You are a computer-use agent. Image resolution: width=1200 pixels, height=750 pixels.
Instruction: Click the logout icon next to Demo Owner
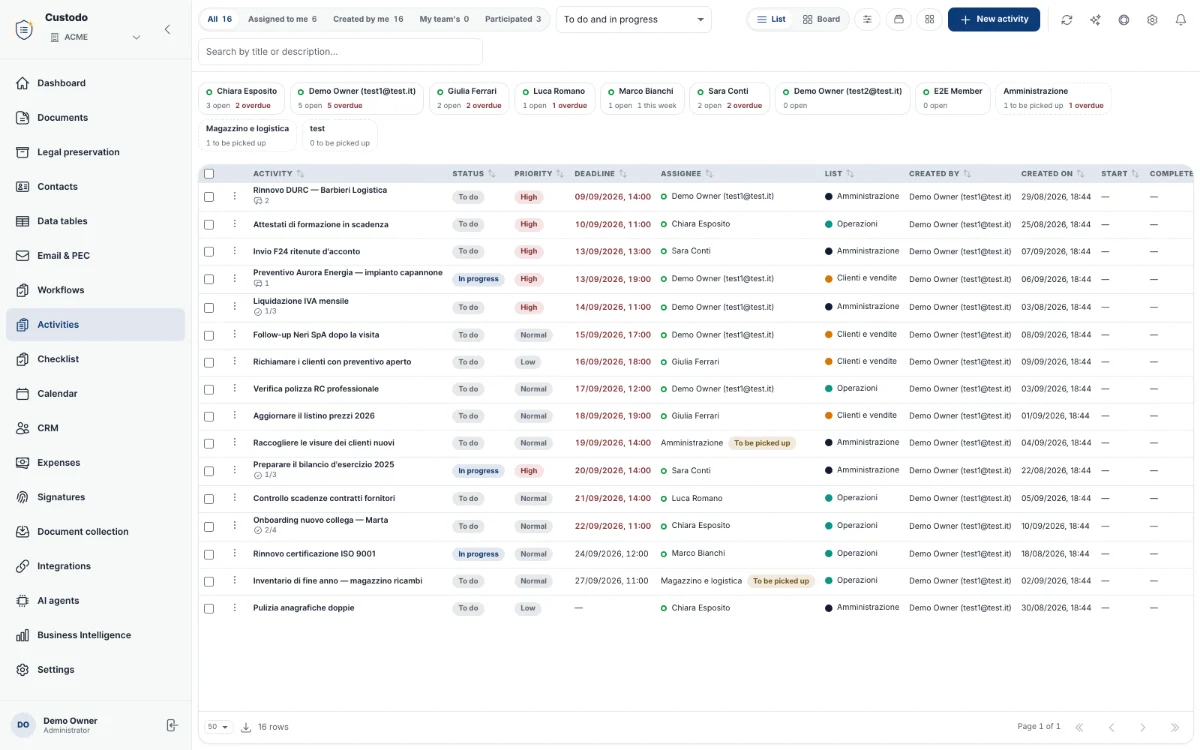coord(172,725)
